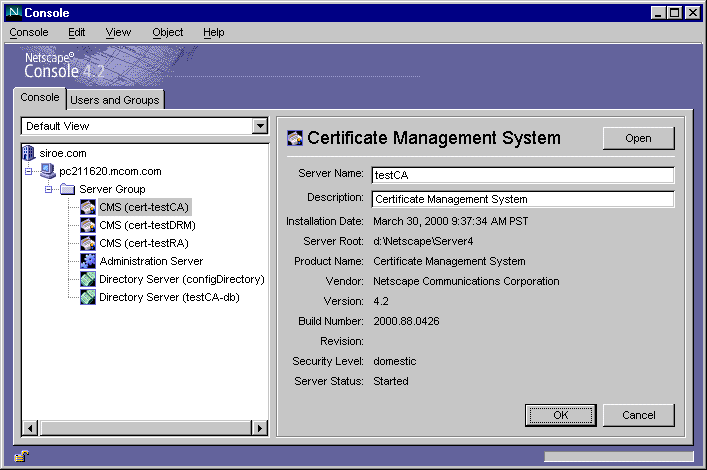
Task: Click the Administration Server icon
Action: pyautogui.click(x=88, y=261)
